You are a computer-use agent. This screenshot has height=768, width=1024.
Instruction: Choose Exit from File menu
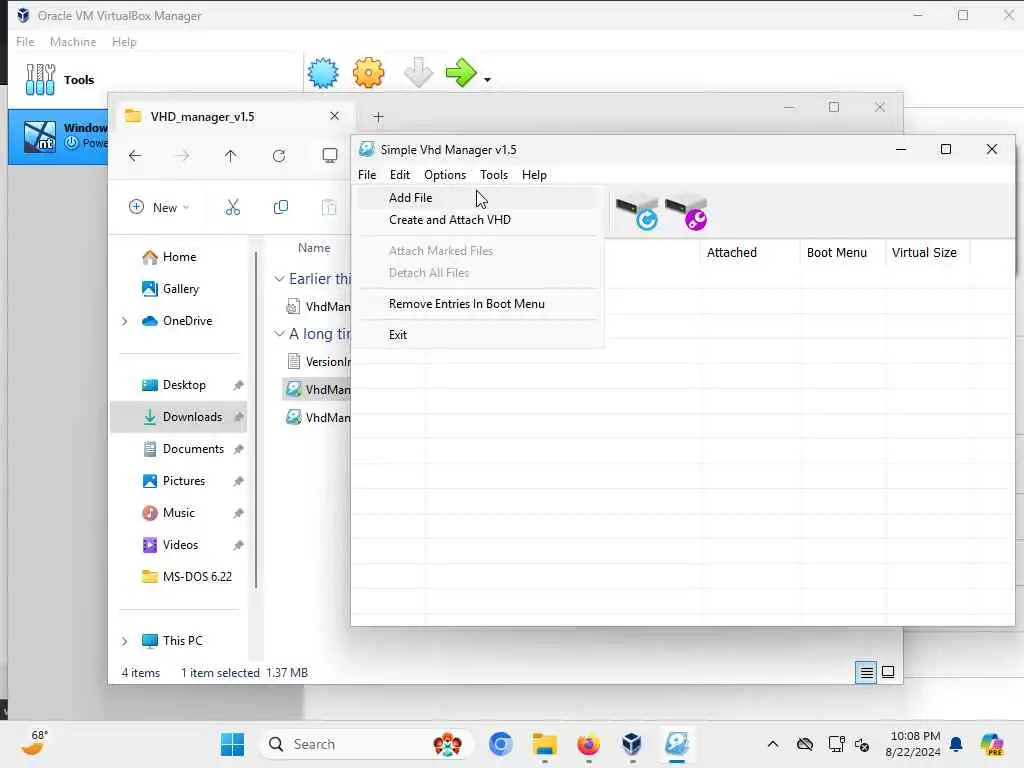pos(477,334)
